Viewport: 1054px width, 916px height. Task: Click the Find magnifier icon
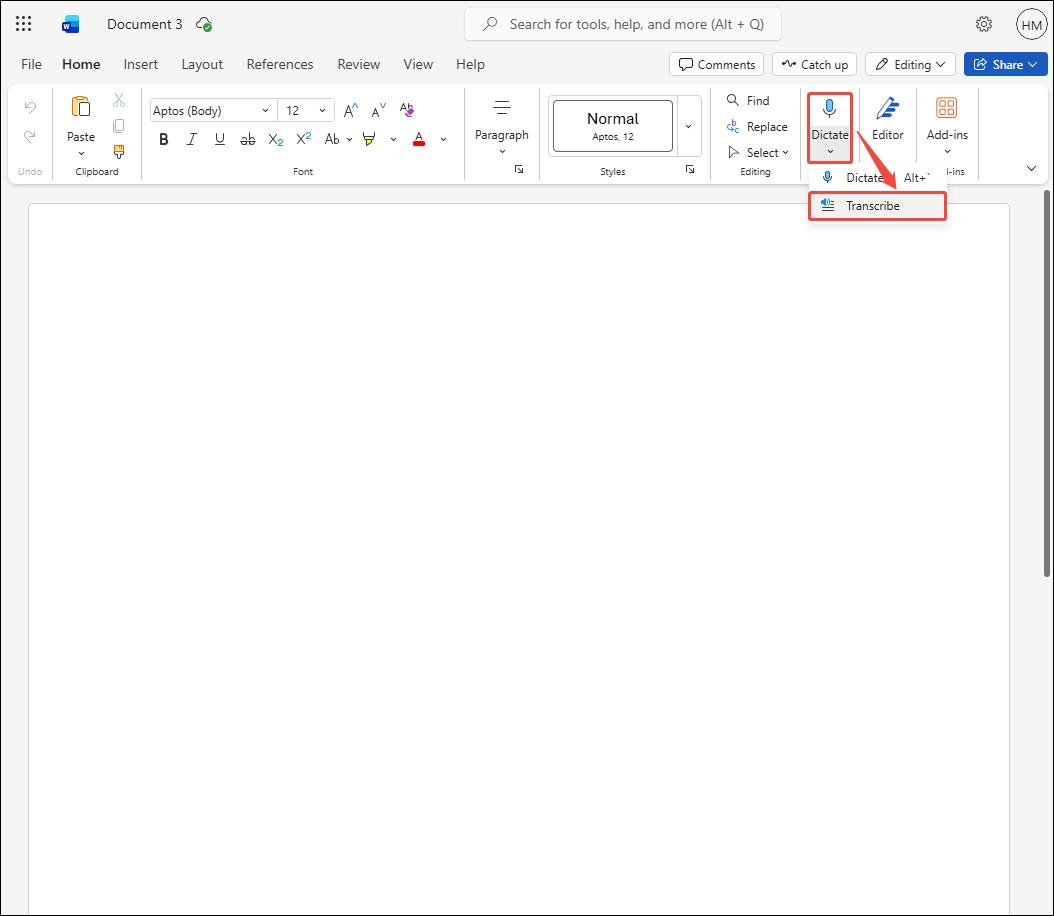[x=733, y=100]
